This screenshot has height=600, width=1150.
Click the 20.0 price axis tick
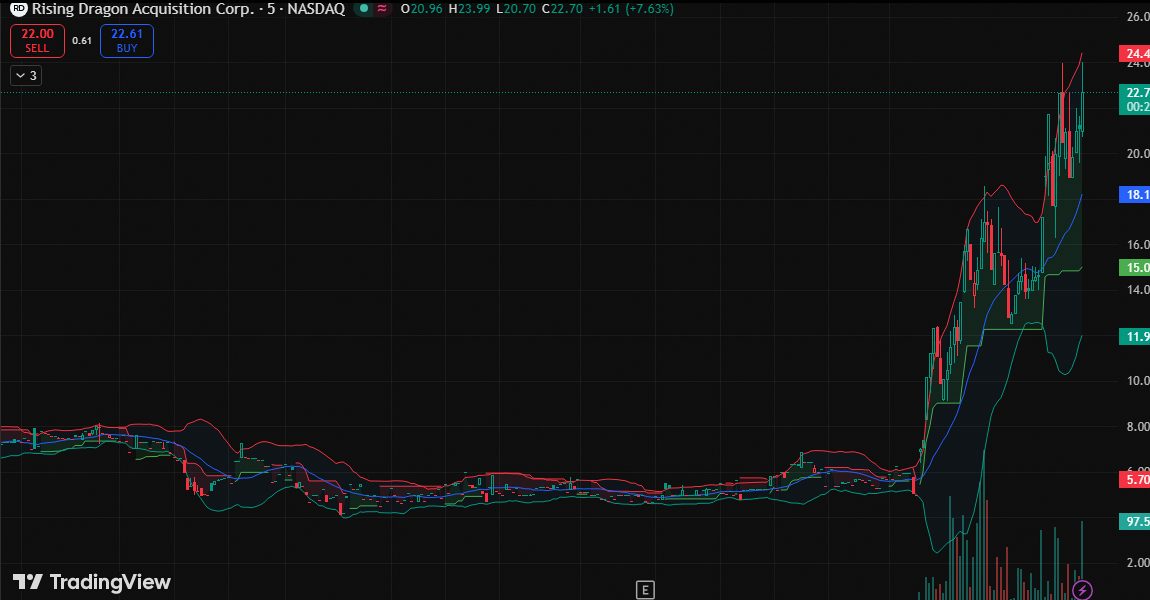(x=1138, y=153)
